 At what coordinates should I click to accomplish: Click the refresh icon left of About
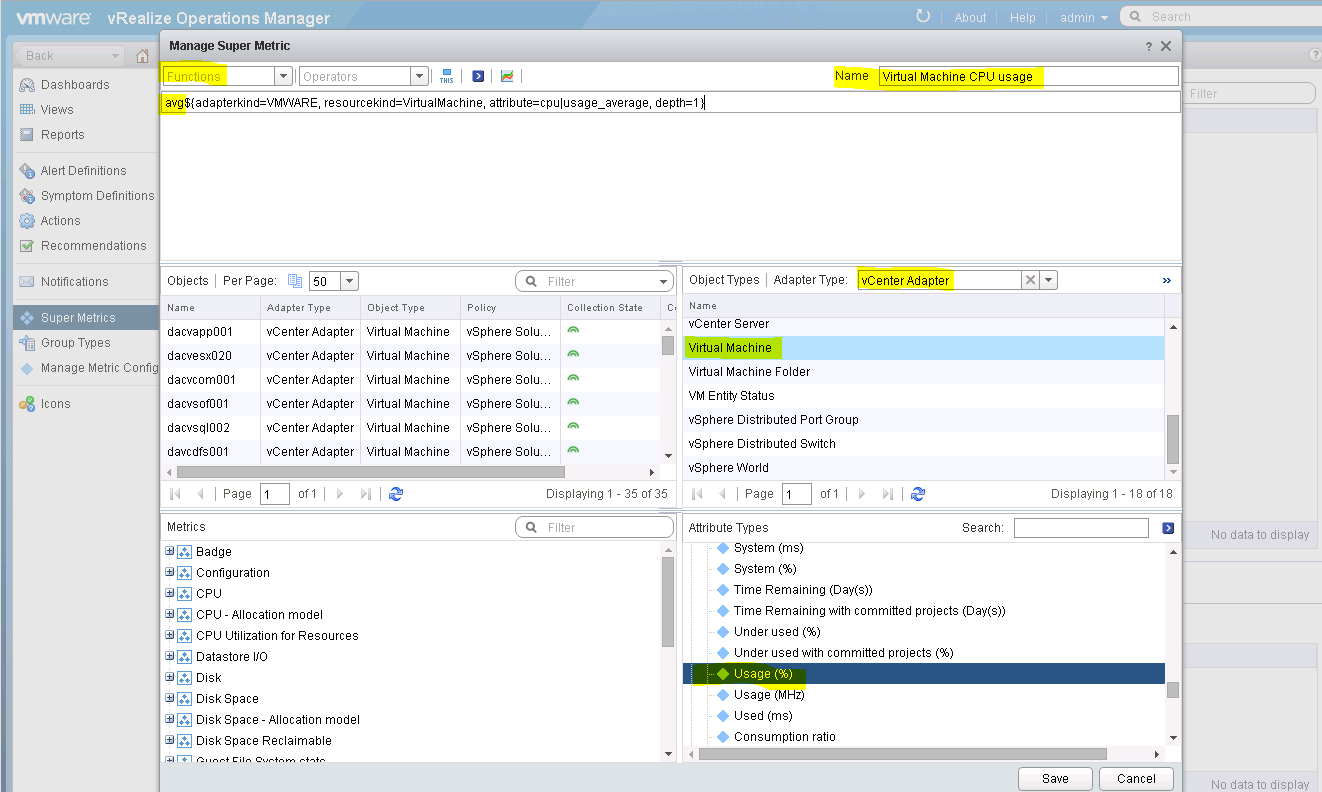click(923, 17)
